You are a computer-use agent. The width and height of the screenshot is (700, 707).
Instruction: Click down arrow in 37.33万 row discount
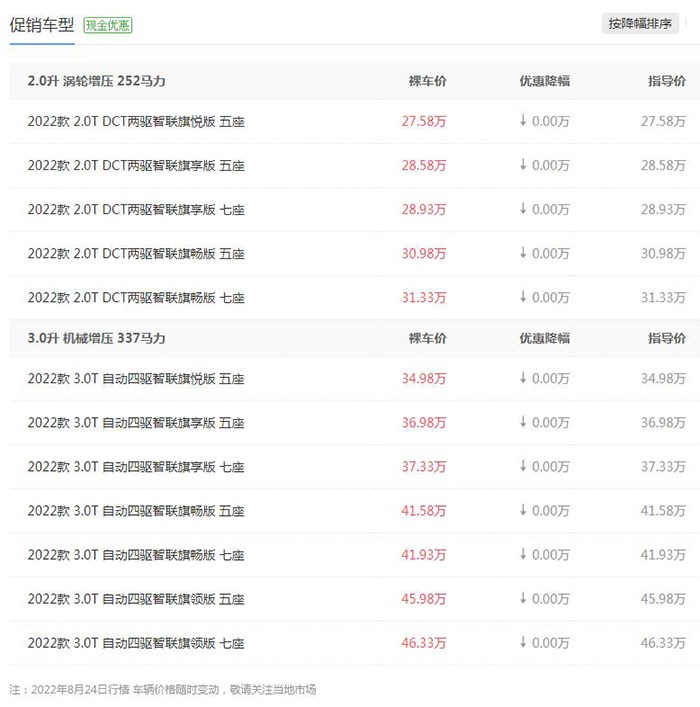pos(523,465)
